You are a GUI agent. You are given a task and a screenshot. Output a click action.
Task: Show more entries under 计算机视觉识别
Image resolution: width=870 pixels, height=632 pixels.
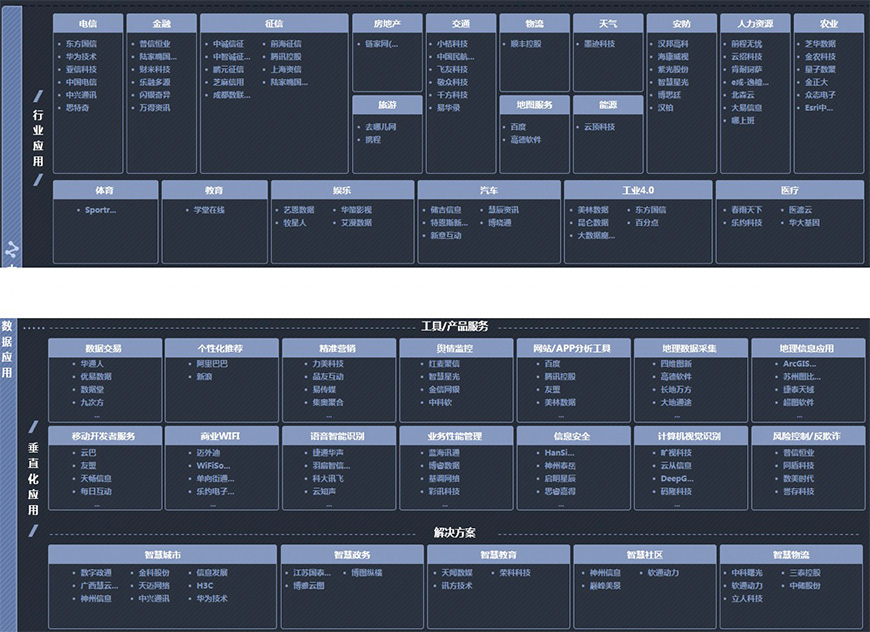[x=689, y=504]
